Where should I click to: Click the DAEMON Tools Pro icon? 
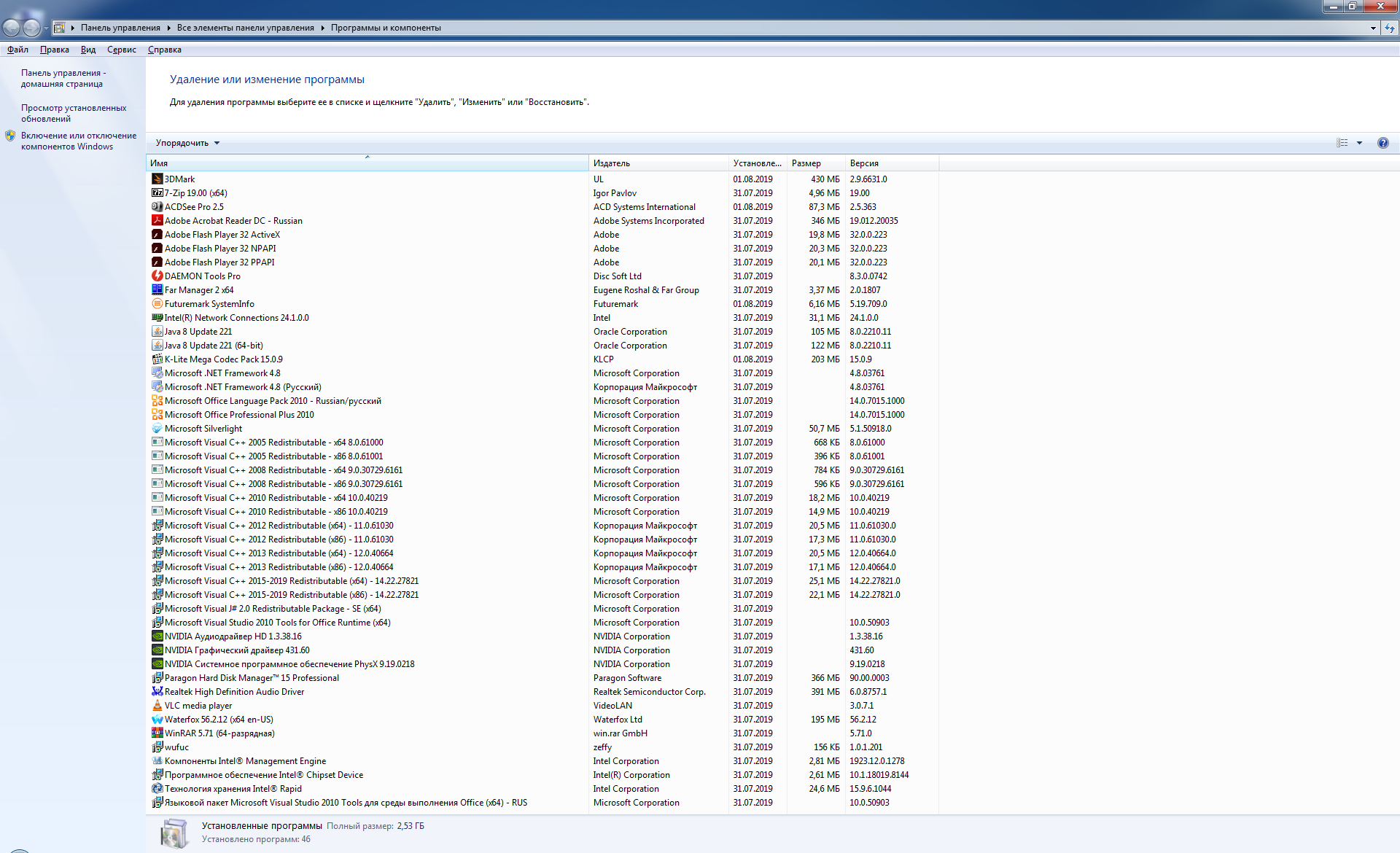(x=157, y=276)
